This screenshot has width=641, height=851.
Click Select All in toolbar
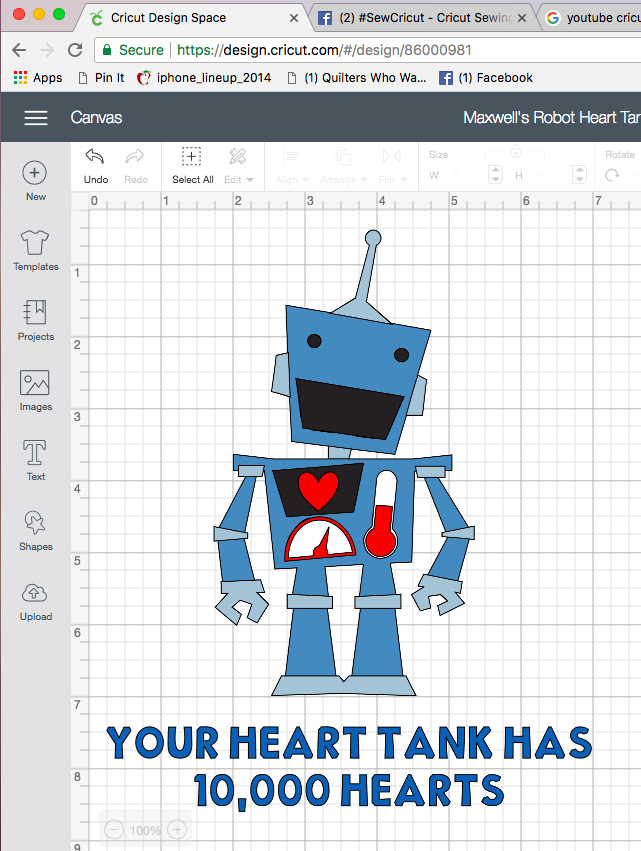pos(192,166)
